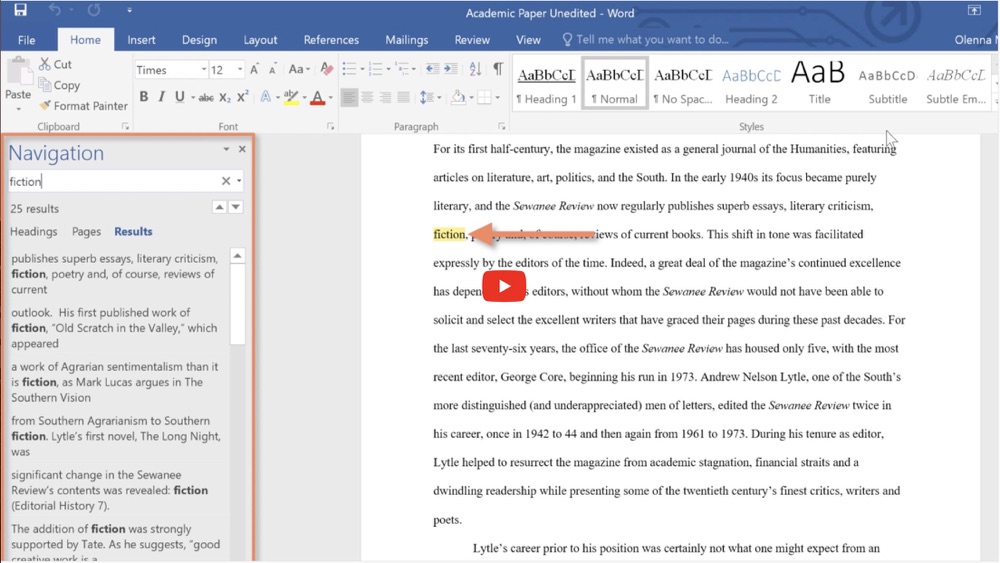Open the Change Case Aa menu
The image size is (1000, 563).
coord(298,69)
